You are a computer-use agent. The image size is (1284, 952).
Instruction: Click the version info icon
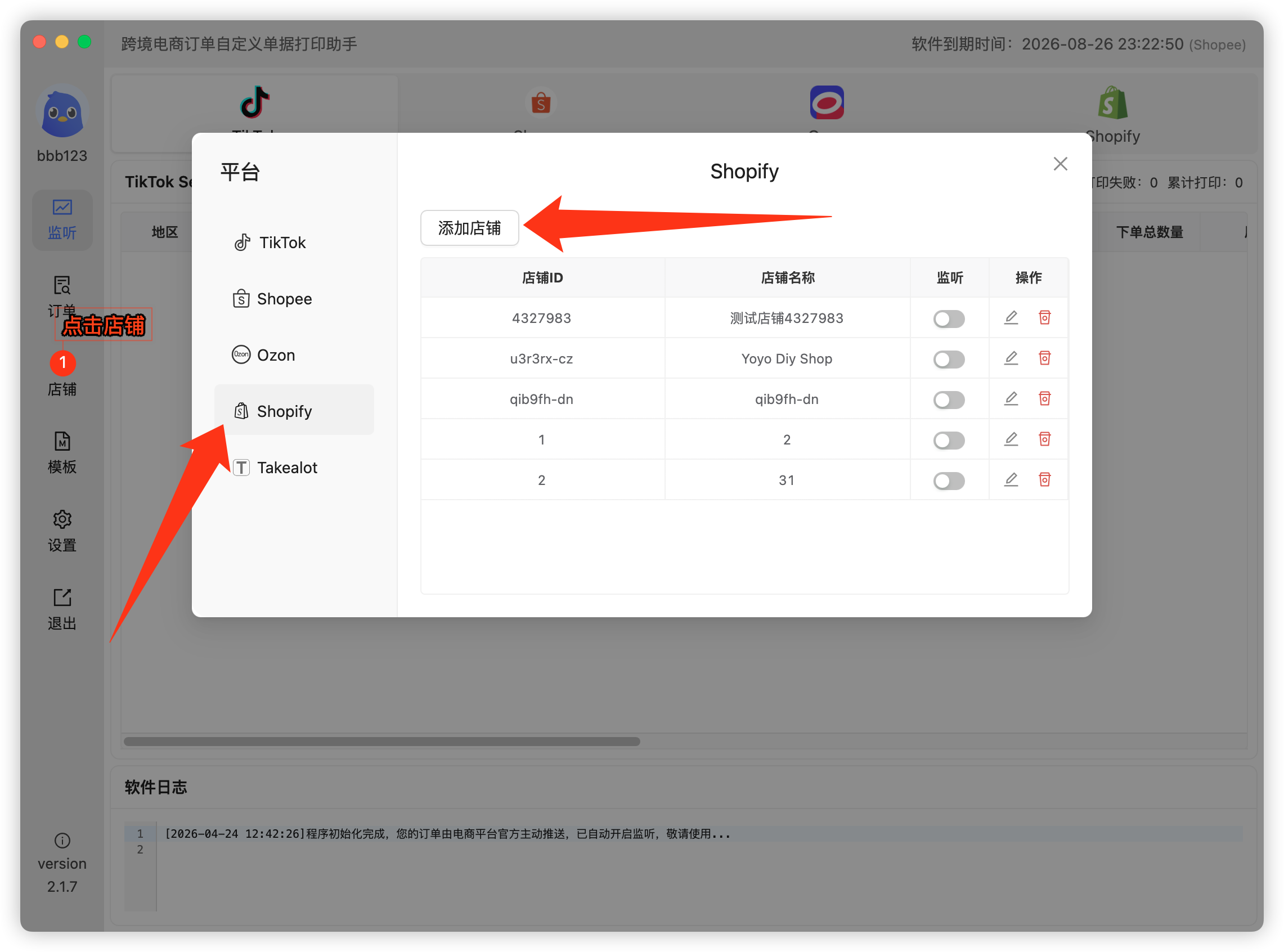[62, 840]
